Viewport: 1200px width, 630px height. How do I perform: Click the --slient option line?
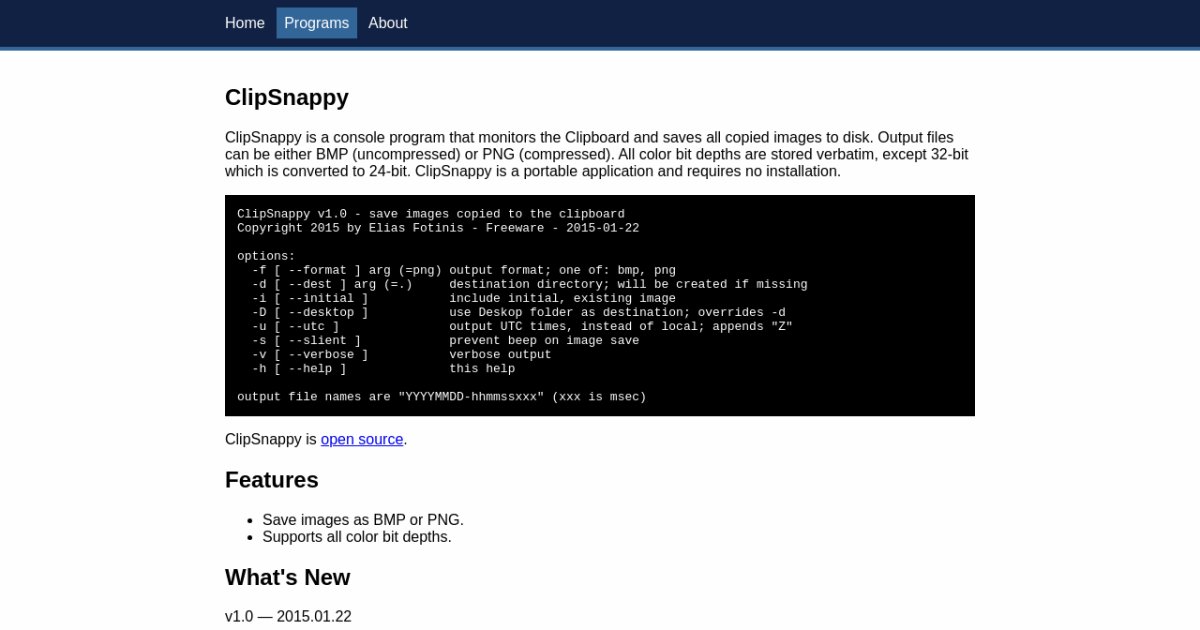click(x=438, y=340)
